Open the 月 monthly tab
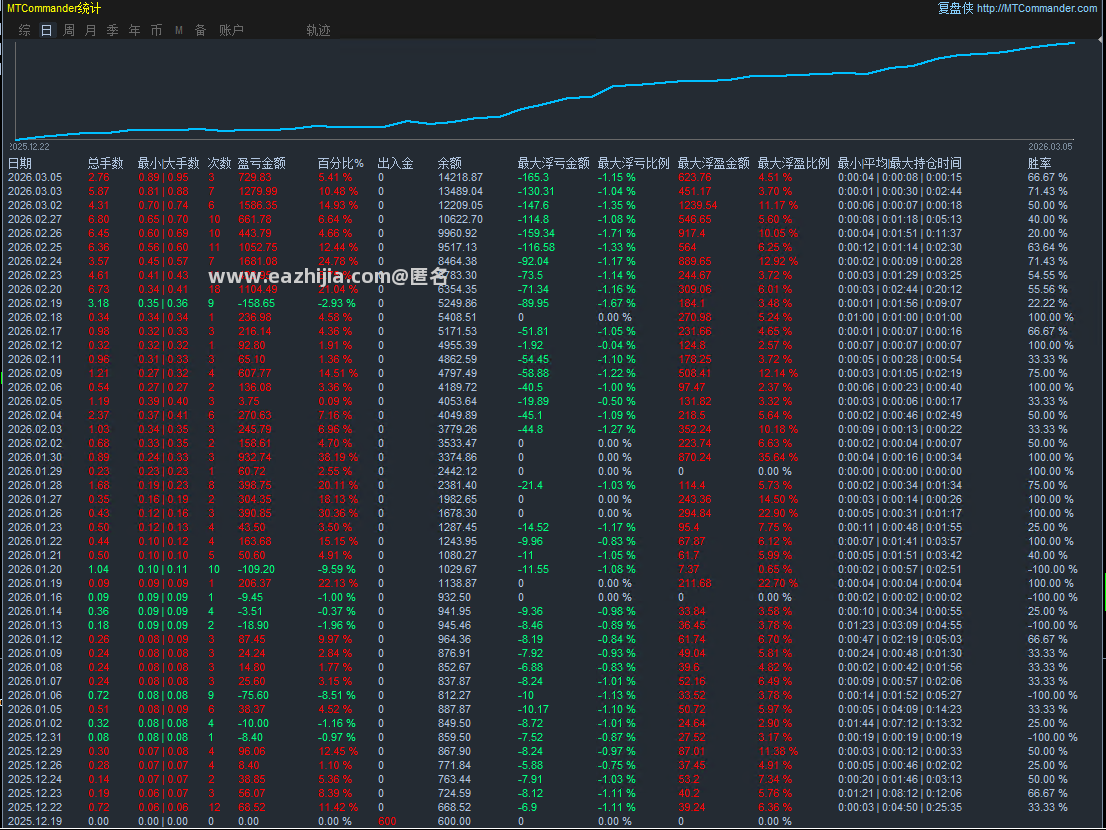This screenshot has width=1106, height=830. coord(90,30)
